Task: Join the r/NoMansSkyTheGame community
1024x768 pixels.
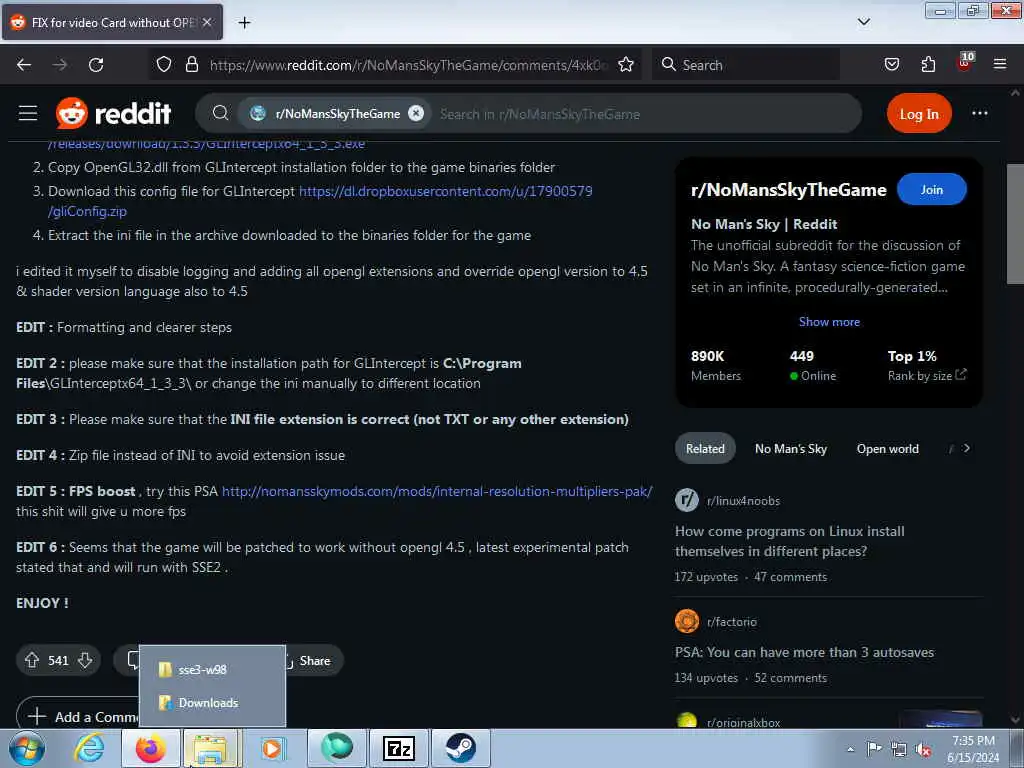Action: click(931, 189)
